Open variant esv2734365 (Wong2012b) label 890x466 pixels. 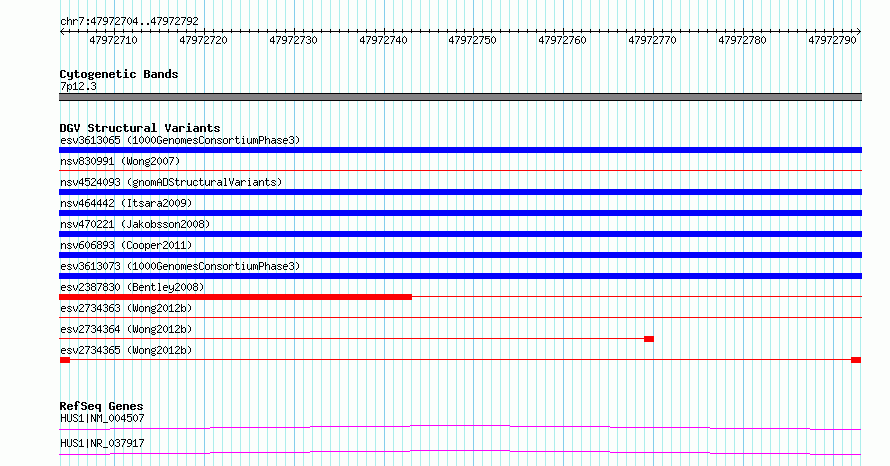pos(126,350)
